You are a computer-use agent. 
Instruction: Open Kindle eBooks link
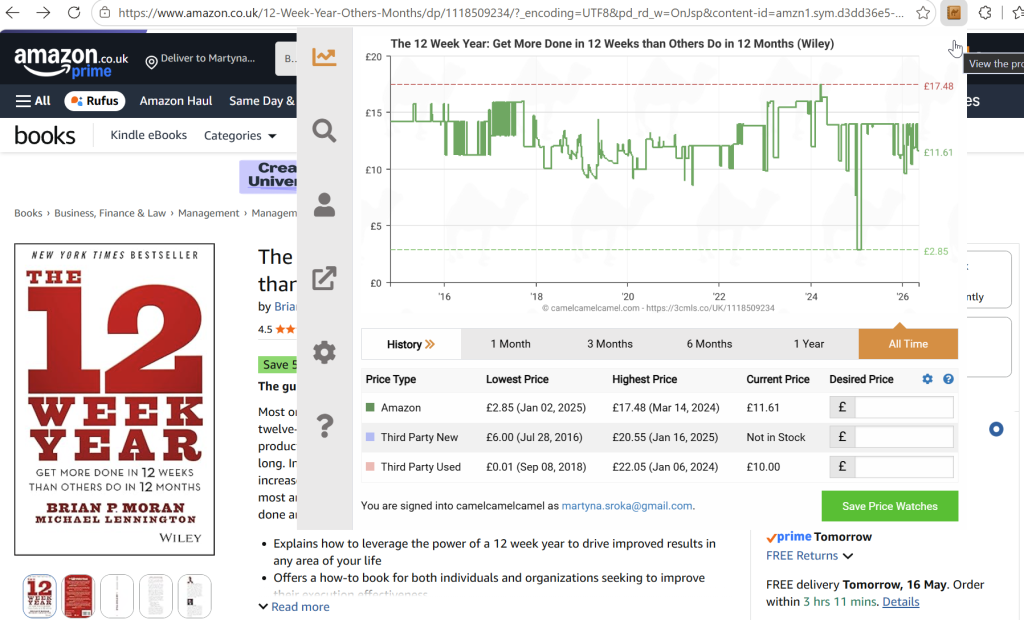pos(148,135)
